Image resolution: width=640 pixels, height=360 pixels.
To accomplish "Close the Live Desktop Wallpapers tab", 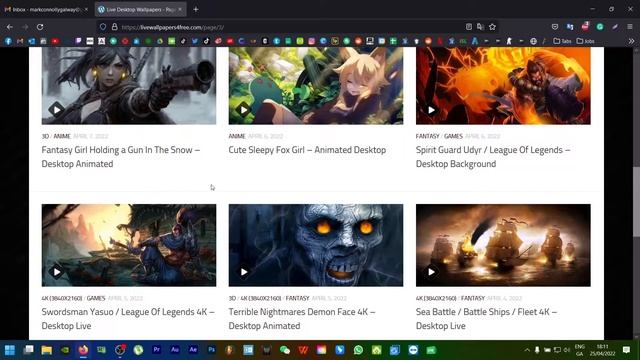I will (180, 9).
